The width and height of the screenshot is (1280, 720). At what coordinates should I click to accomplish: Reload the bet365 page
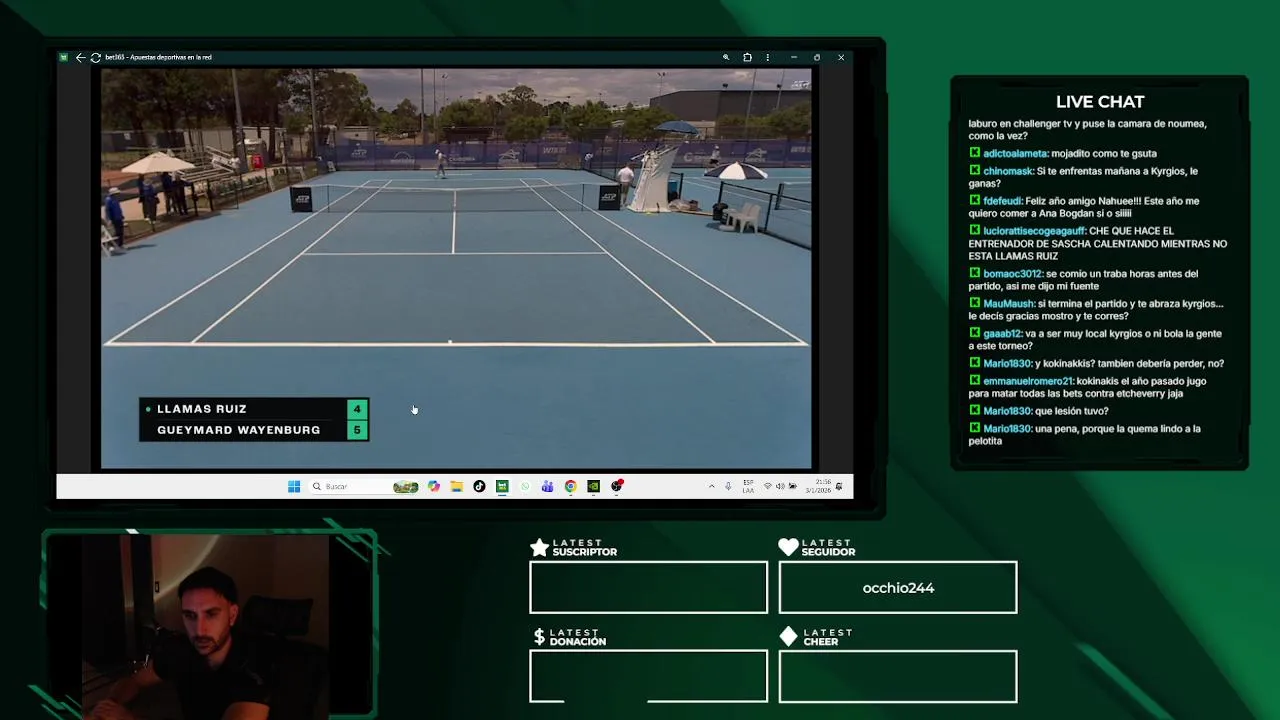(x=95, y=57)
